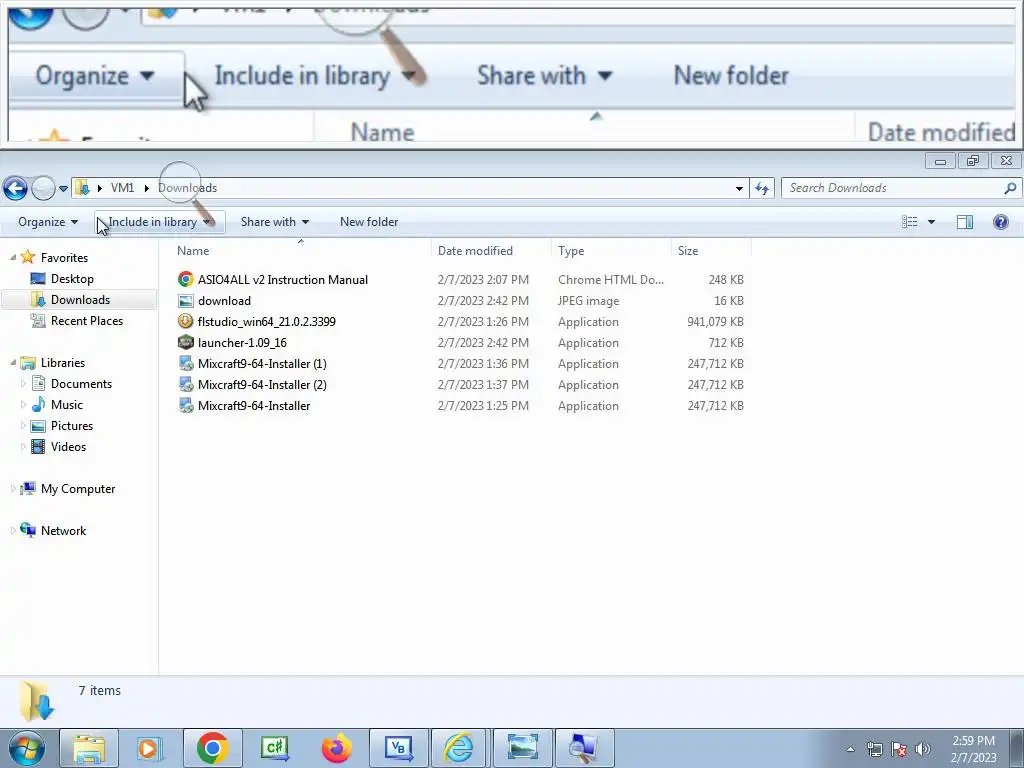1024x768 pixels.
Task: Toggle the preview pane
Action: 965,222
